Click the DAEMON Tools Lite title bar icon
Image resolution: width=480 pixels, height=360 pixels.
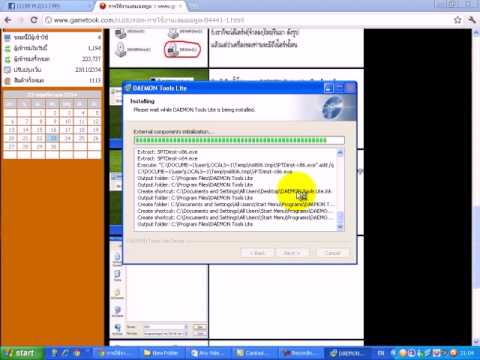pyautogui.click(x=128, y=88)
